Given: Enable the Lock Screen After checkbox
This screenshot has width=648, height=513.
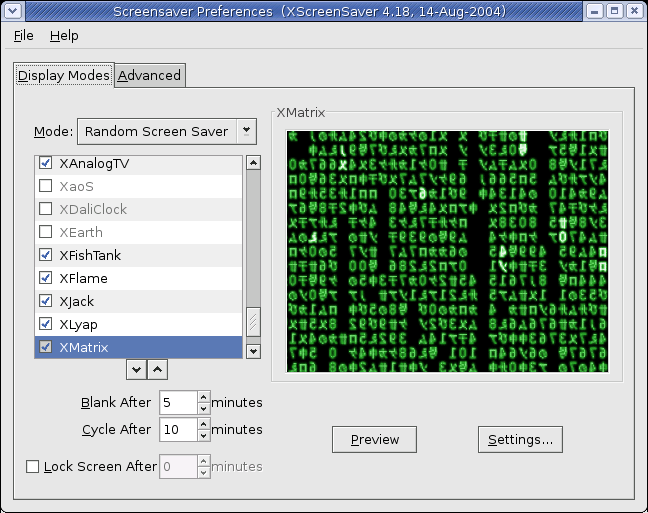Looking at the screenshot, I should point(33,466).
